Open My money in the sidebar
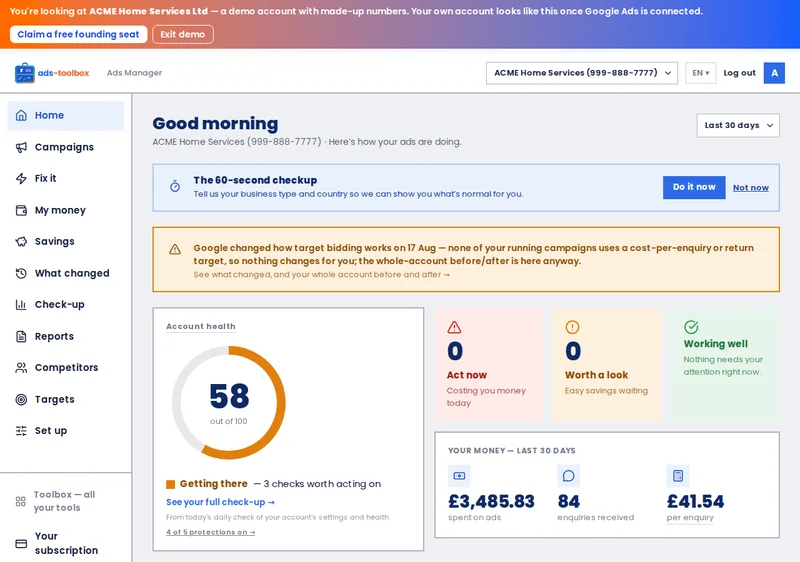 66,210
